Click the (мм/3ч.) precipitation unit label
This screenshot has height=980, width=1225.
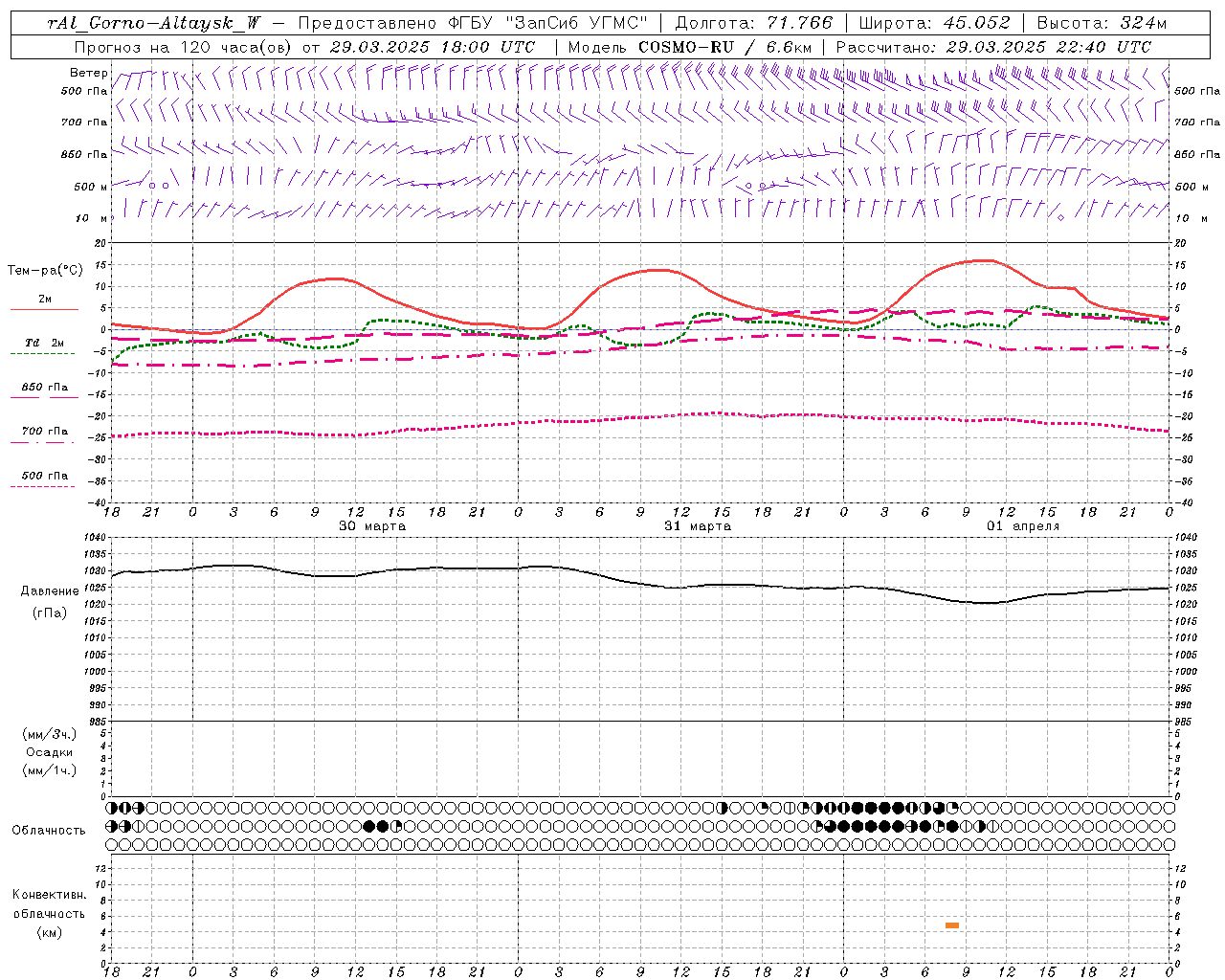[50, 734]
